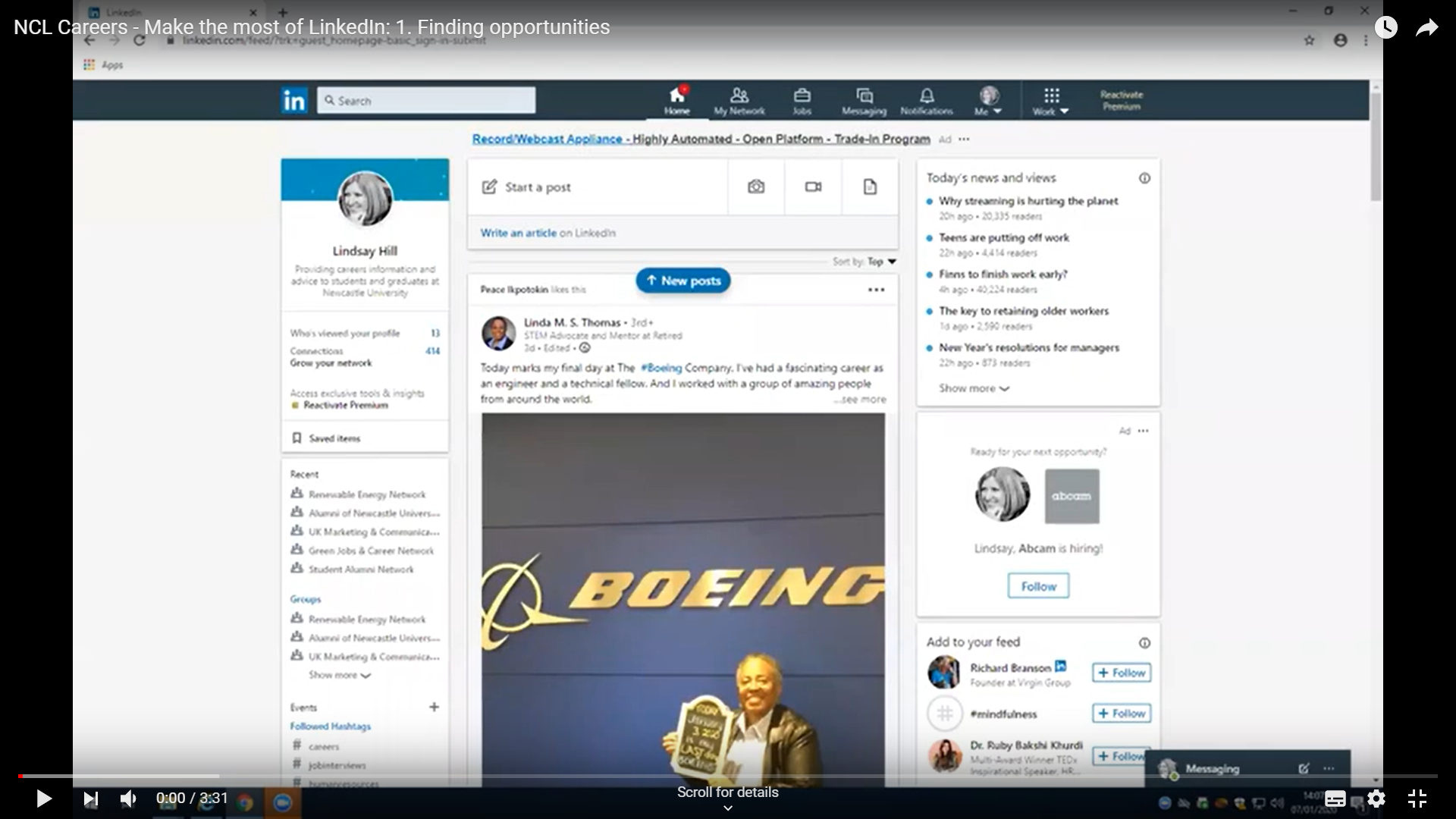
Task: Click the video progress bar
Action: (x=728, y=776)
